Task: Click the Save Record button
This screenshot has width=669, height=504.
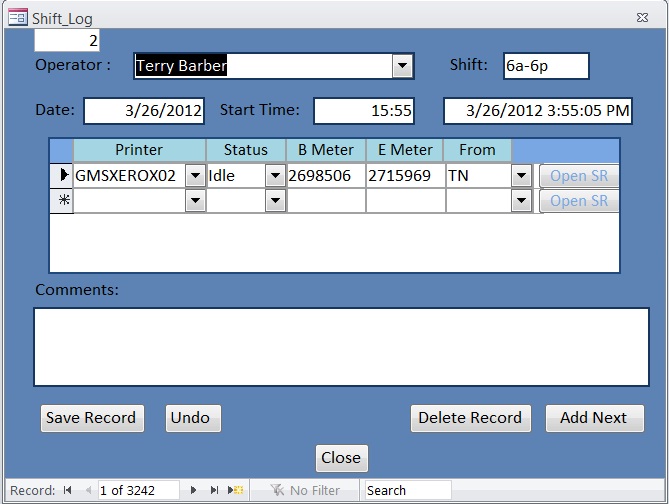Action: 92,418
